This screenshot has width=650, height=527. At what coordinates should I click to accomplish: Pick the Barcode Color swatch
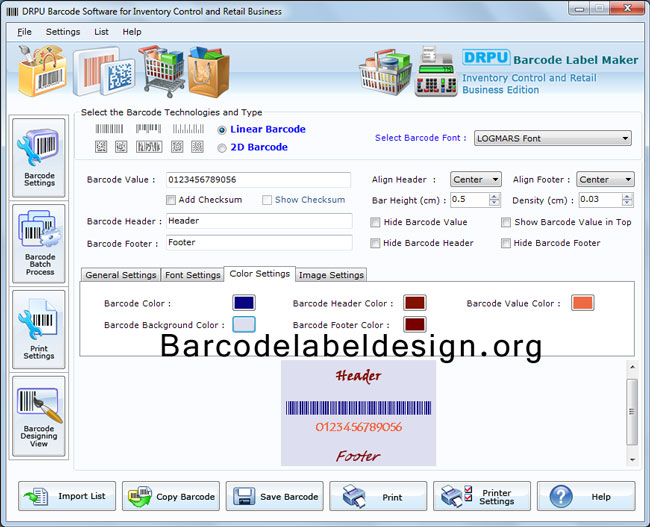point(244,303)
